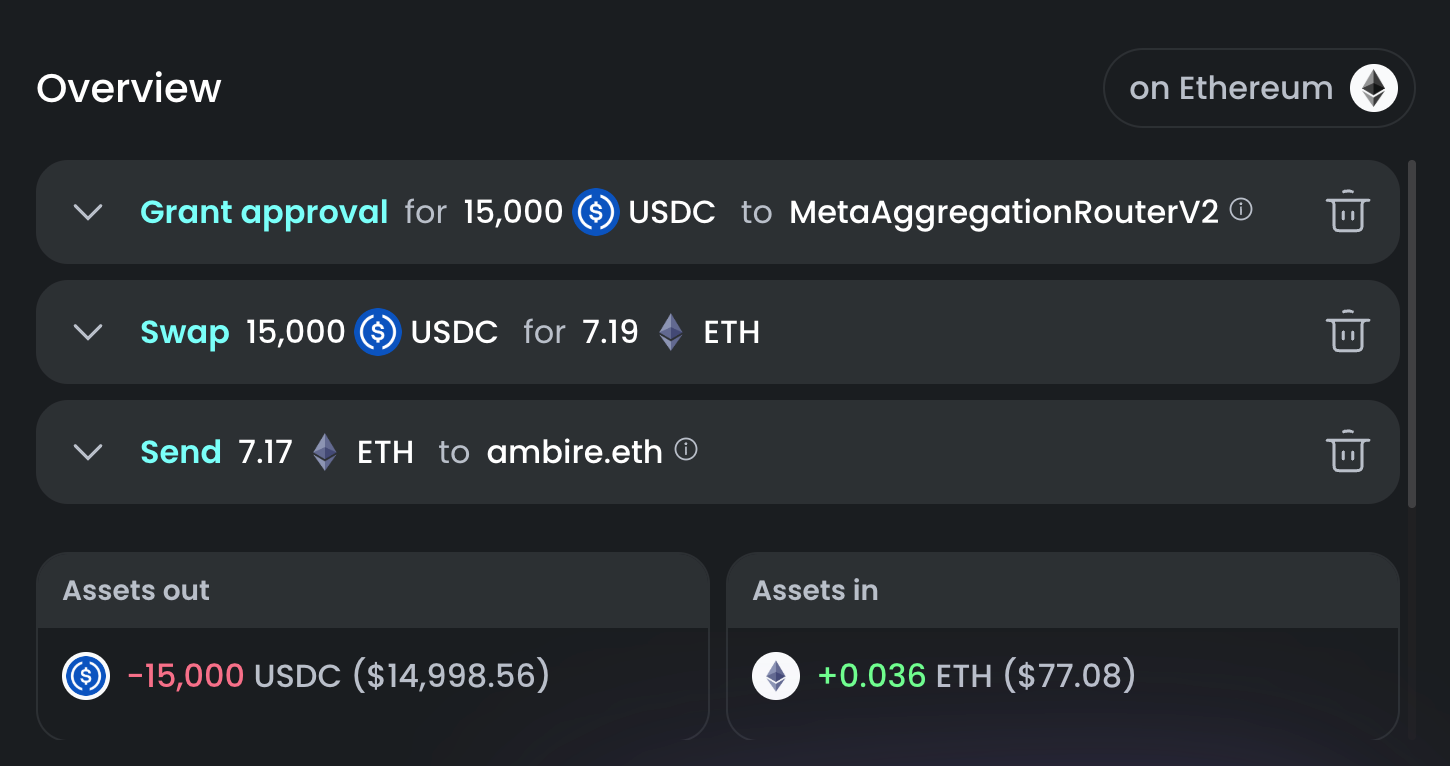This screenshot has height=766, width=1450.
Task: Click USDC icon in Swap row
Action: click(378, 332)
